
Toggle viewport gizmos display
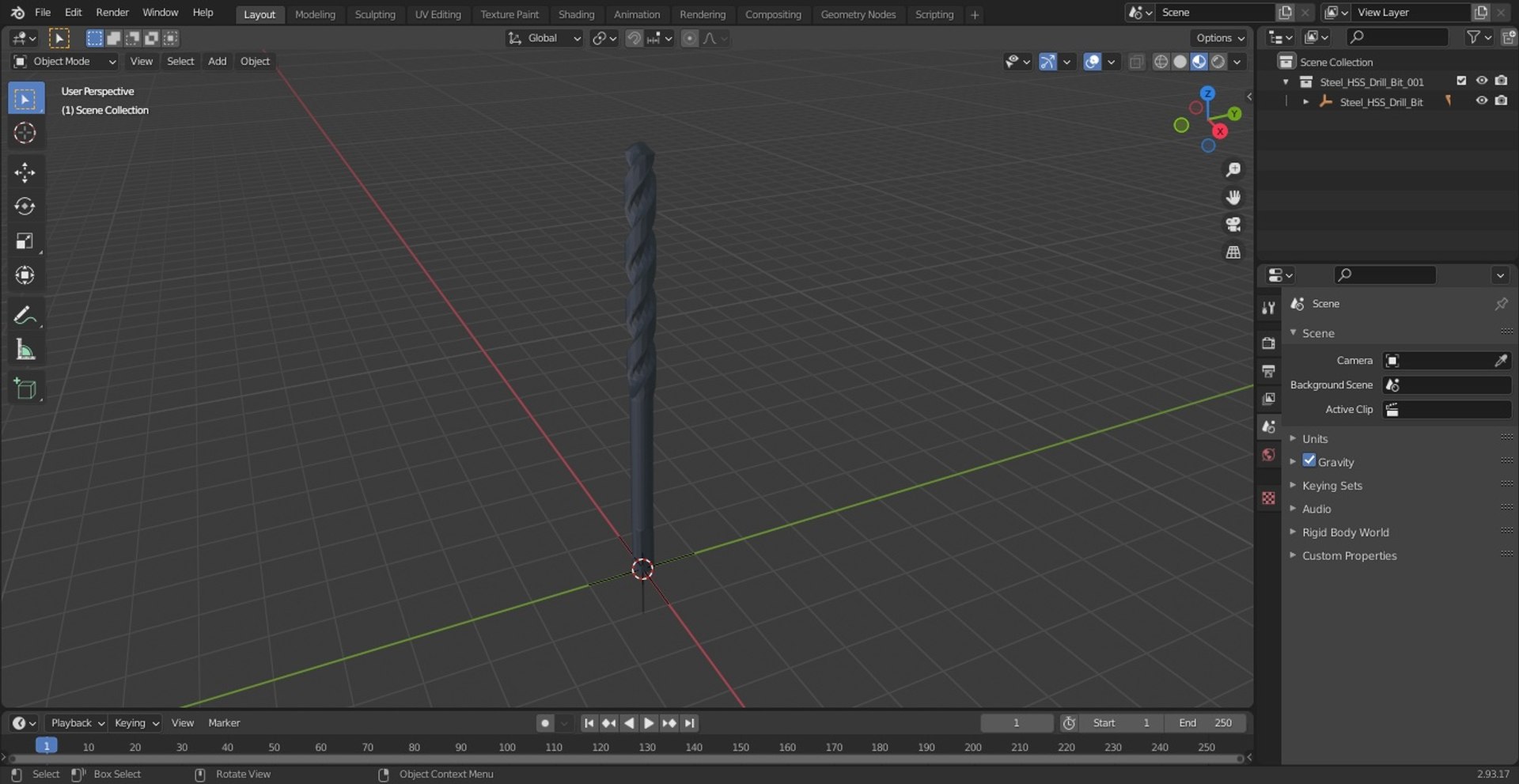[1047, 62]
